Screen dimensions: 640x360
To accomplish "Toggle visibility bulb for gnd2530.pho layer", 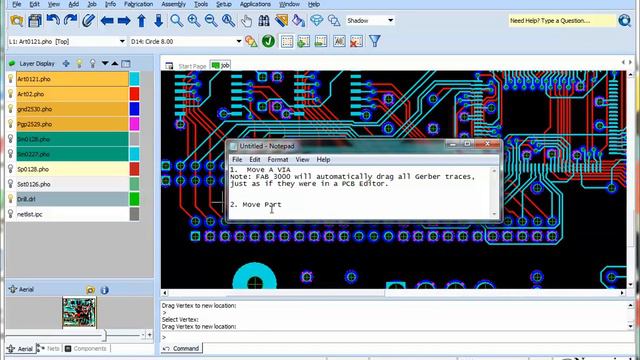I will [11, 109].
